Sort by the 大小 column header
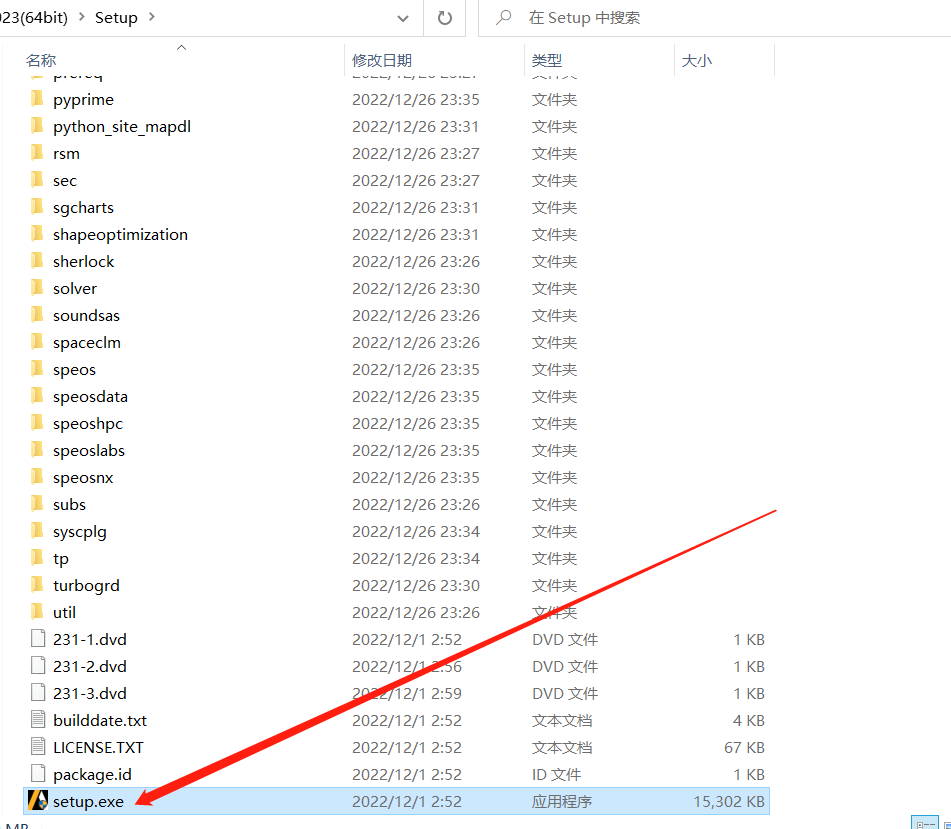The image size is (951, 829). [x=696, y=60]
